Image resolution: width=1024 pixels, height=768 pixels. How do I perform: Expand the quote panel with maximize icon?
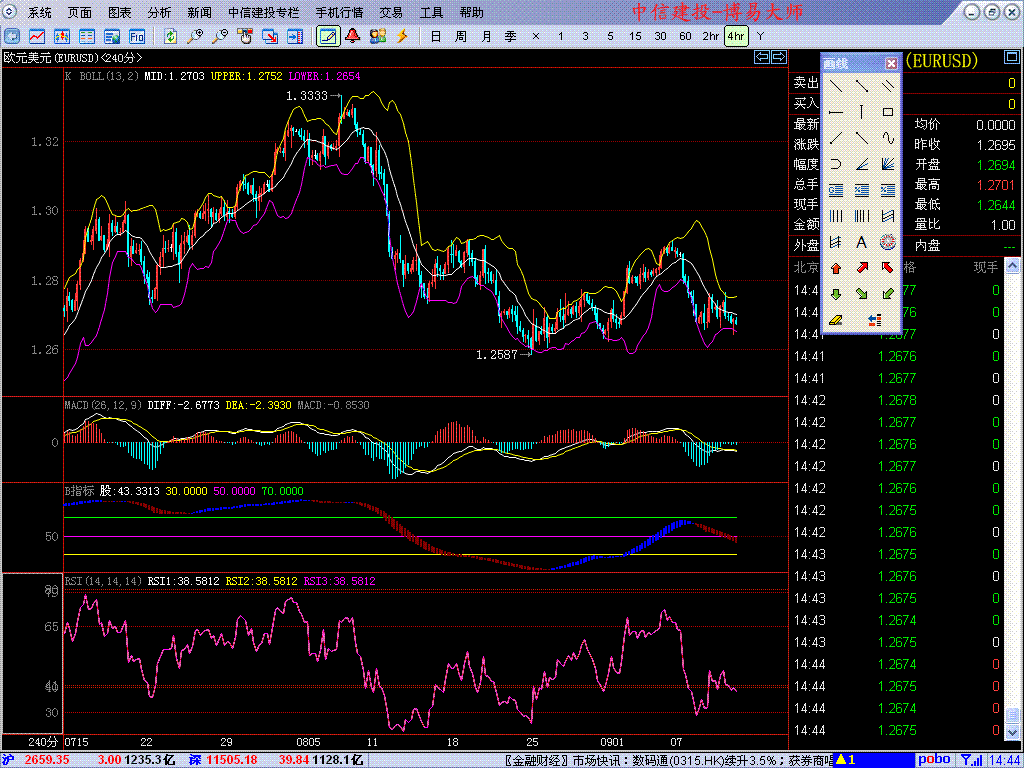click(x=1013, y=57)
